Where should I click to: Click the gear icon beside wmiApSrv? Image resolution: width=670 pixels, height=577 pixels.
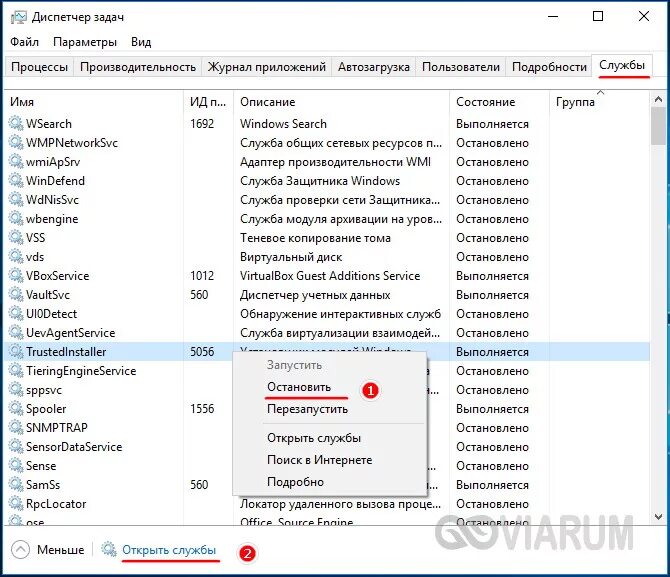[x=16, y=161]
